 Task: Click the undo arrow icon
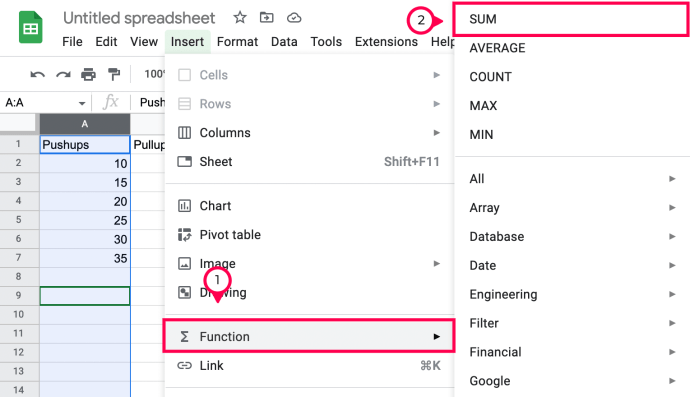pyautogui.click(x=37, y=74)
